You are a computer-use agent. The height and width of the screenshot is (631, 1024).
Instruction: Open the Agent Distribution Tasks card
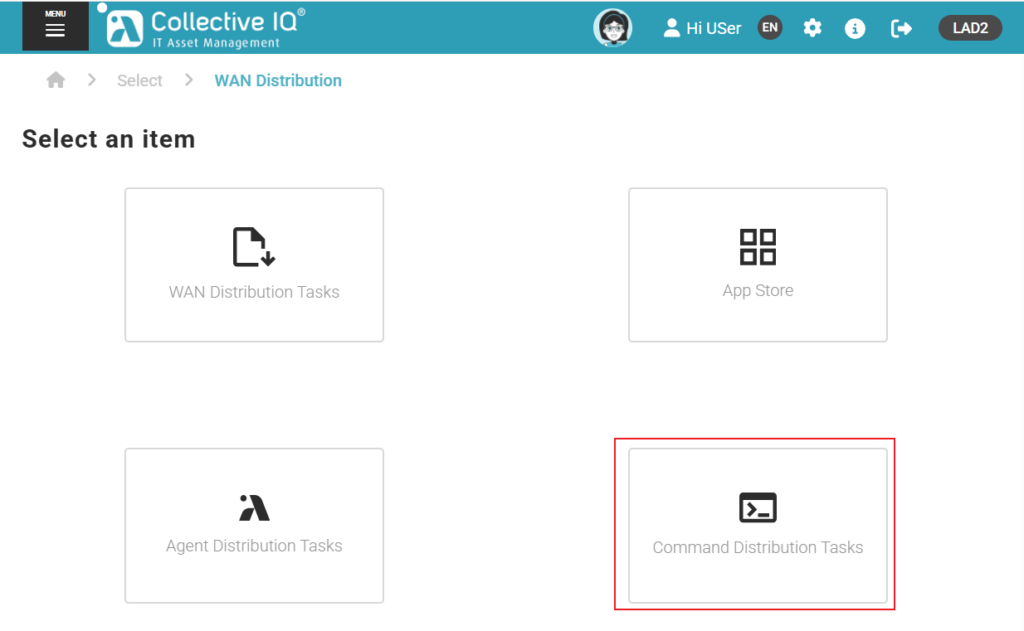254,525
